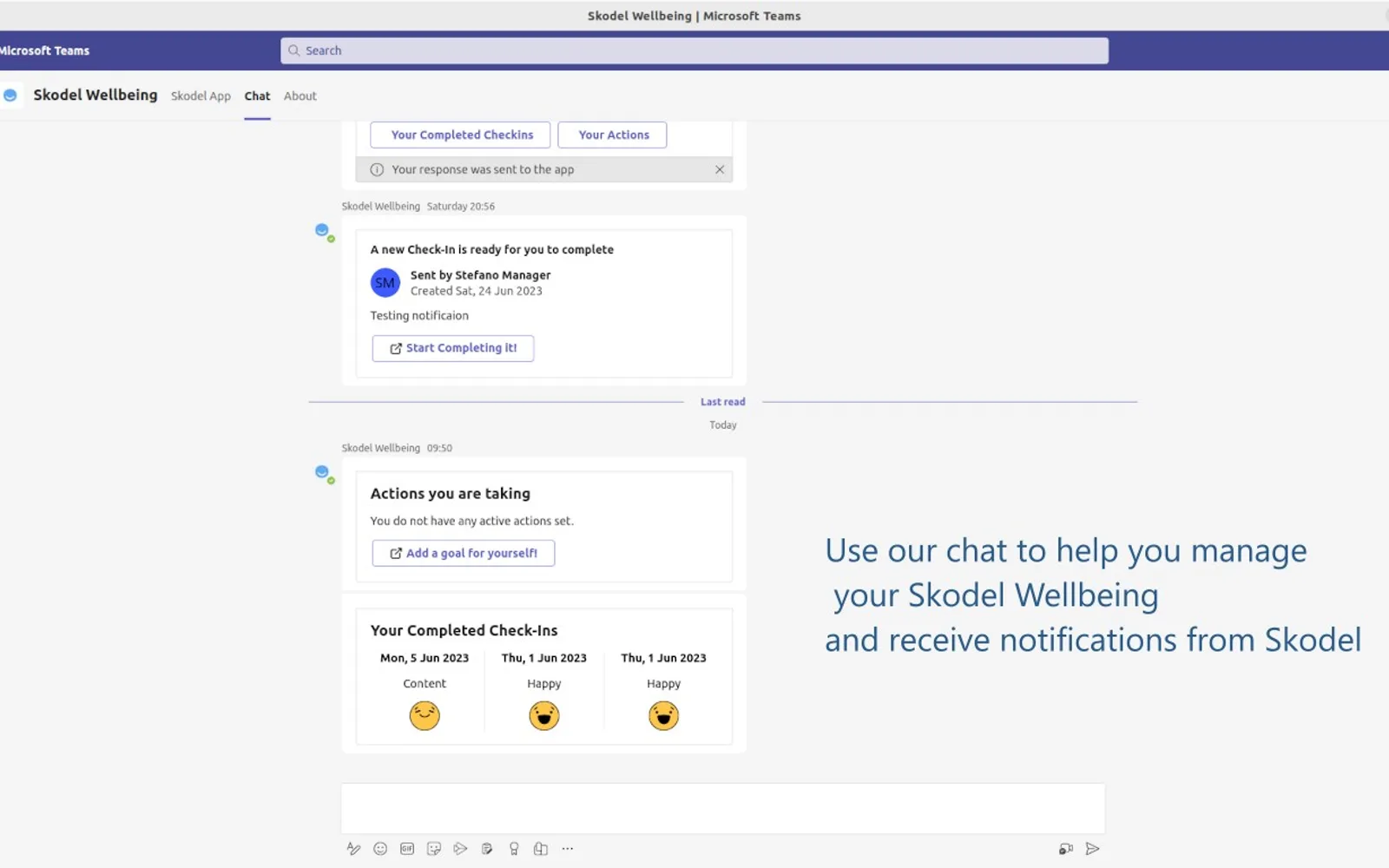Click the 'Mon, 5 Jun 2023' check-in date

[x=425, y=658]
